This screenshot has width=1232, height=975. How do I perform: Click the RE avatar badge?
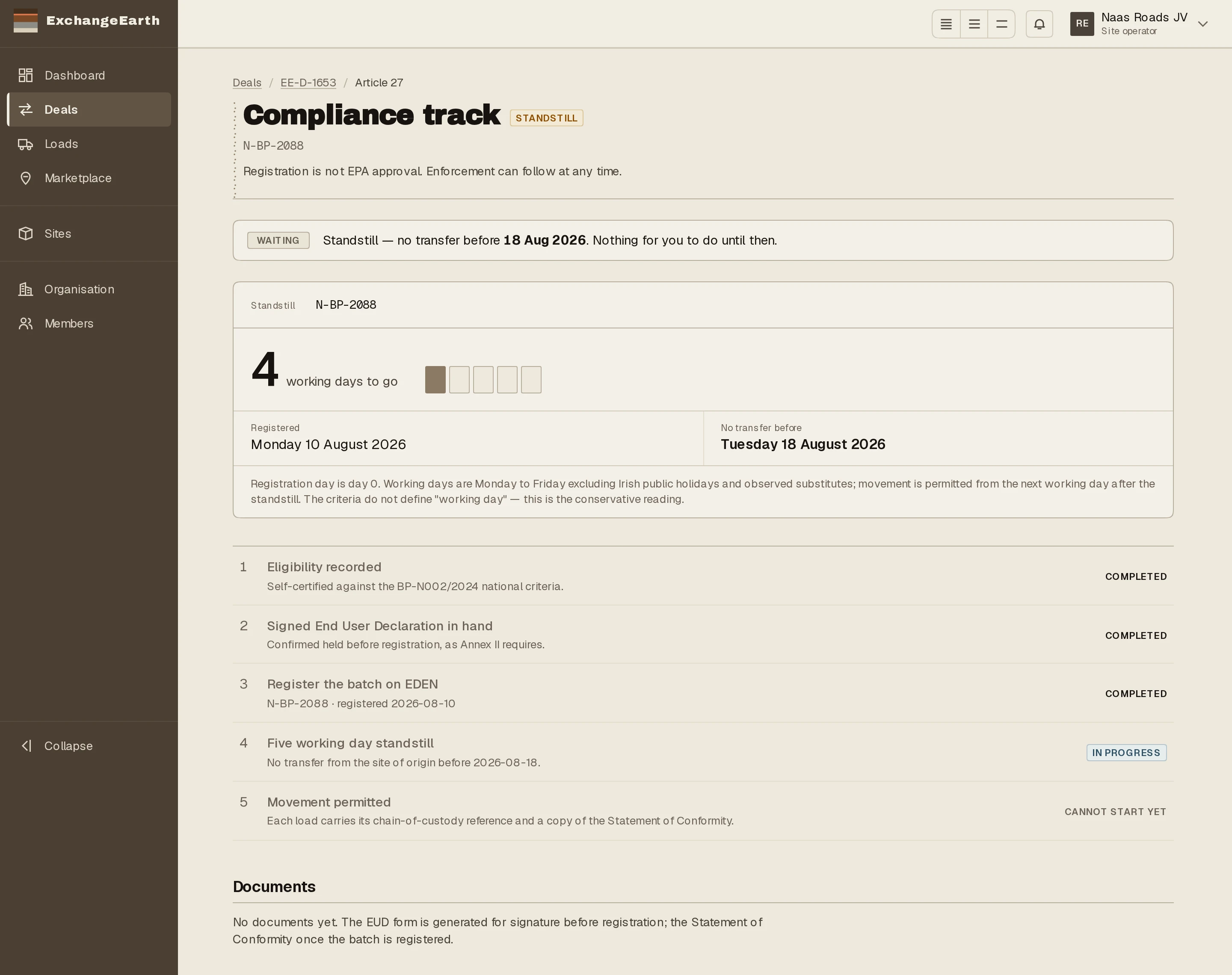(x=1082, y=24)
